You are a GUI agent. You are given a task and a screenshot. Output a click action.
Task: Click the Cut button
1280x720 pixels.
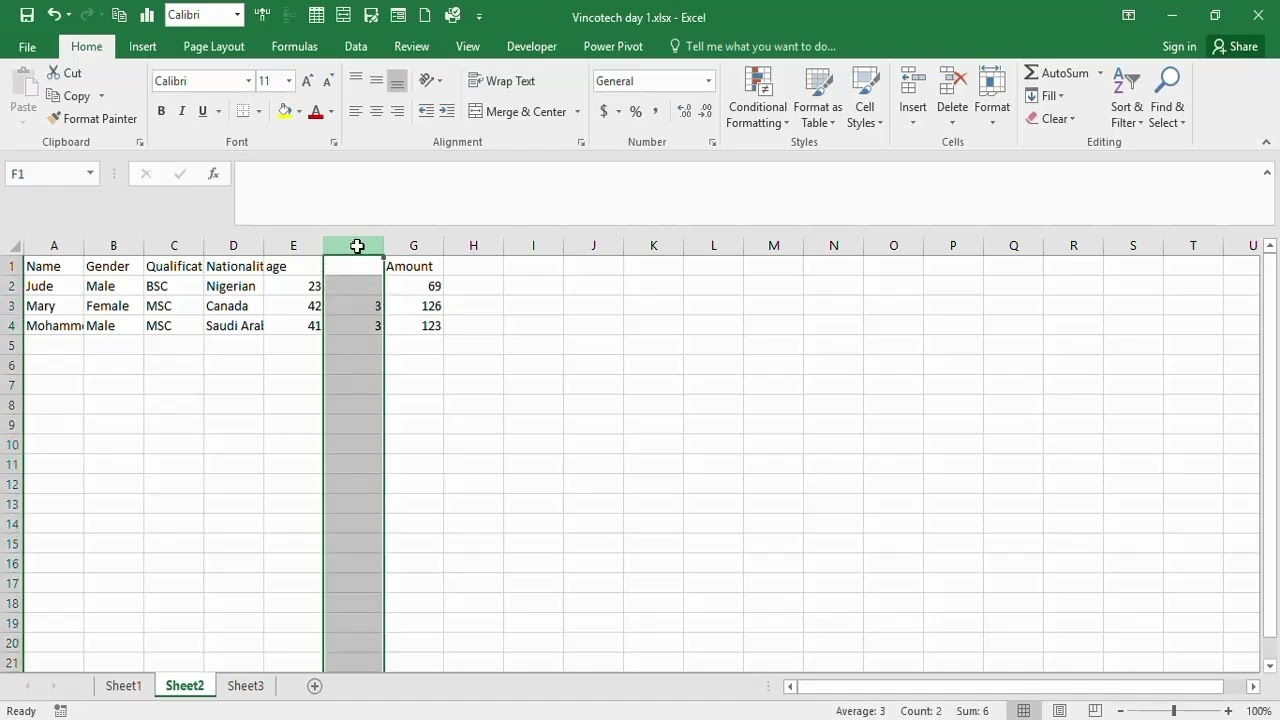tap(64, 73)
